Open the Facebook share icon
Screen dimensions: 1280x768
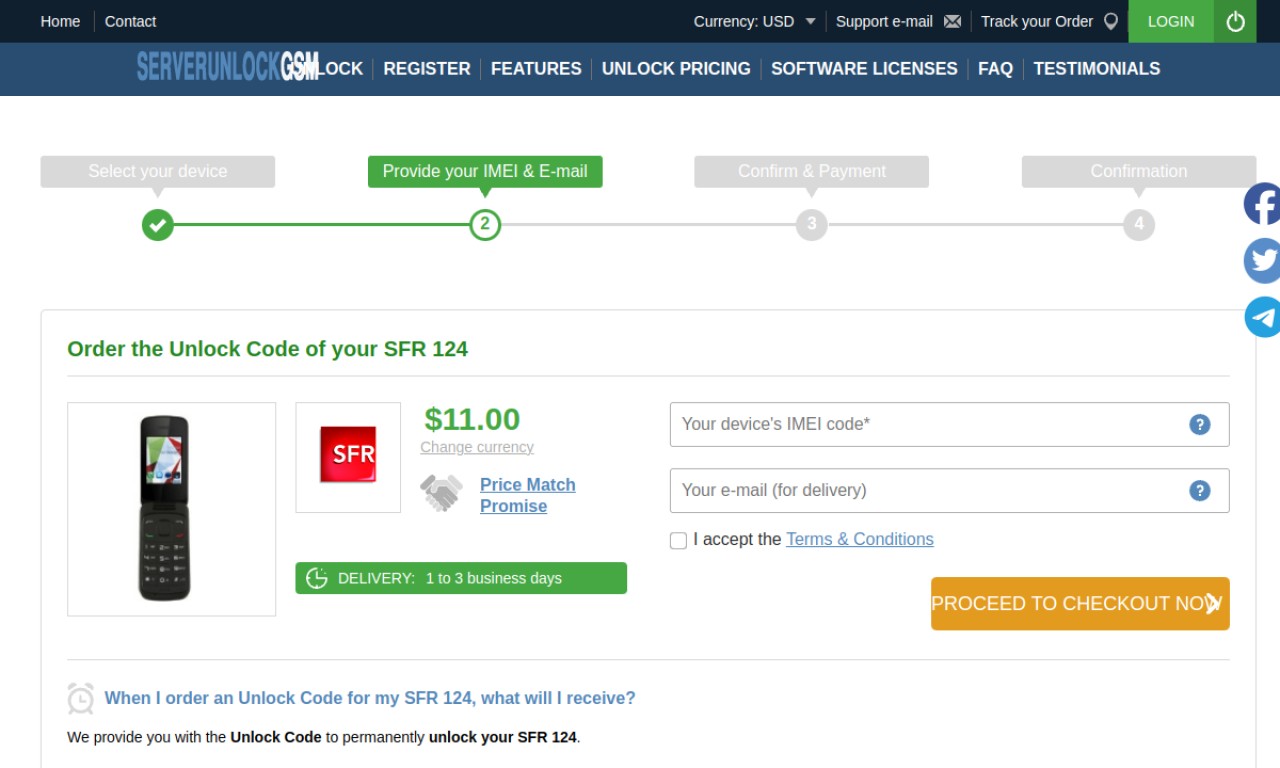pos(1262,204)
